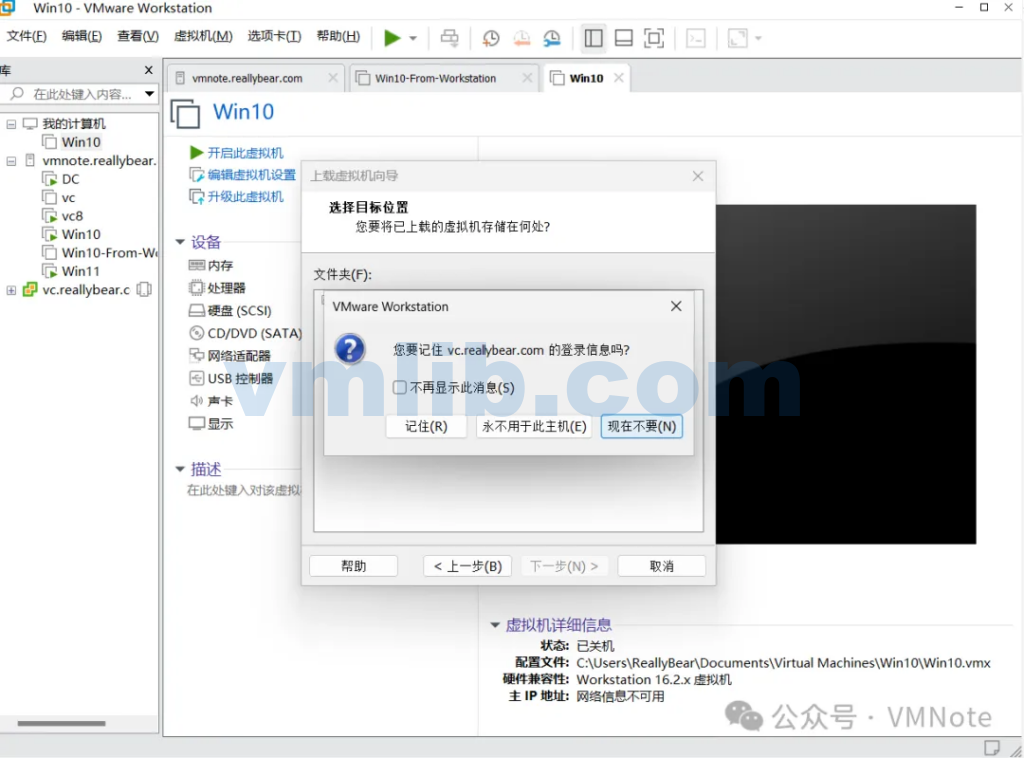Click the vc.reallybear.c vCenter server icon

tap(29, 290)
